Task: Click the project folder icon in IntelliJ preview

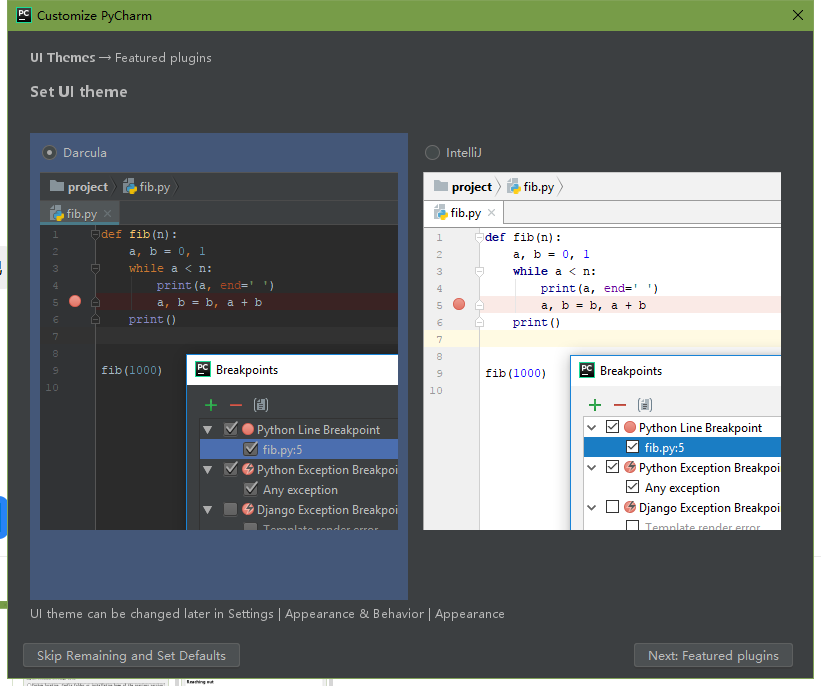Action: [441, 186]
